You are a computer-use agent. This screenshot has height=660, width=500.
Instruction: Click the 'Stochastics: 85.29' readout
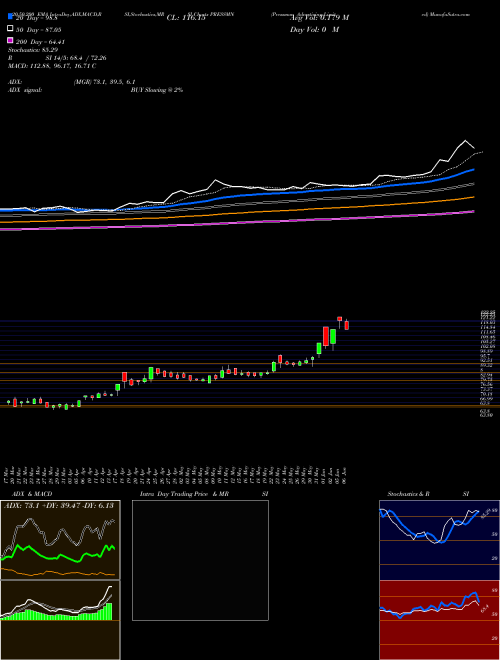tap(33, 50)
